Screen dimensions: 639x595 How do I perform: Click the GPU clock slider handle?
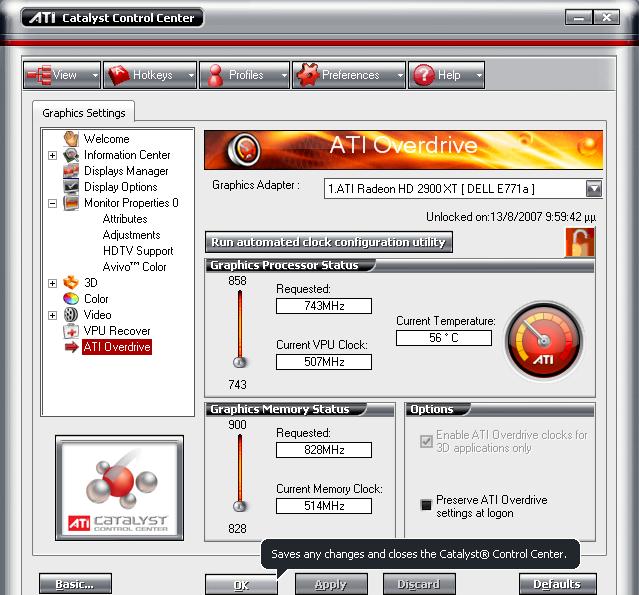240,362
